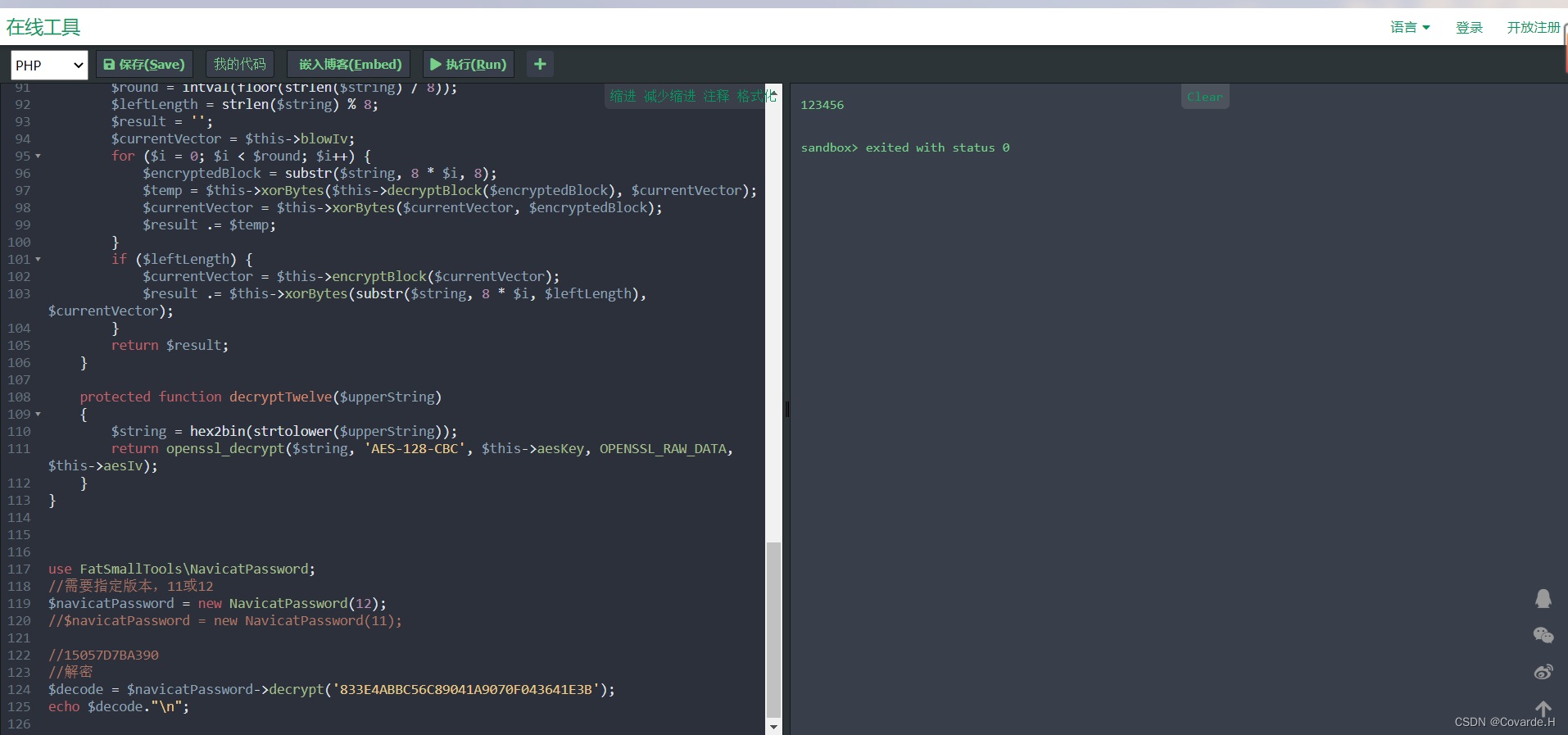Click 'sandbox> exited with status 0' output line
Screen dimensions: 1568x735
click(905, 147)
